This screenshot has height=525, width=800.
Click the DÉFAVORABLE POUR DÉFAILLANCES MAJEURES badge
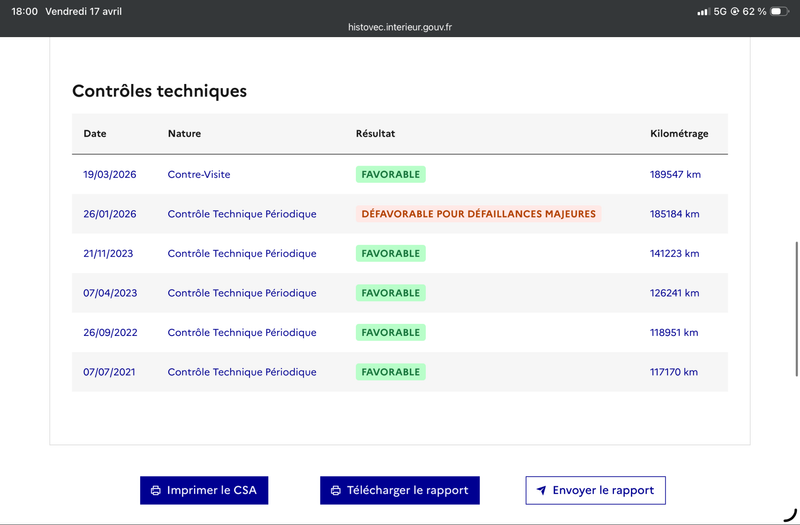pyautogui.click(x=479, y=214)
